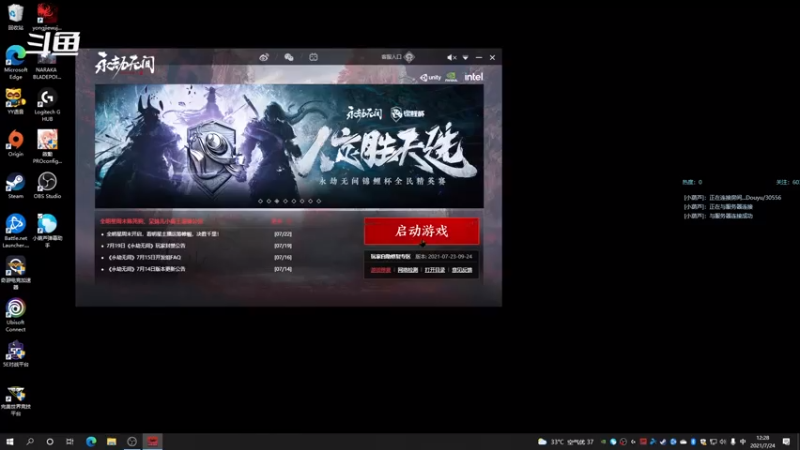Click the Steam icon in system tray
This screenshot has width=800, height=450.
(x=663, y=442)
